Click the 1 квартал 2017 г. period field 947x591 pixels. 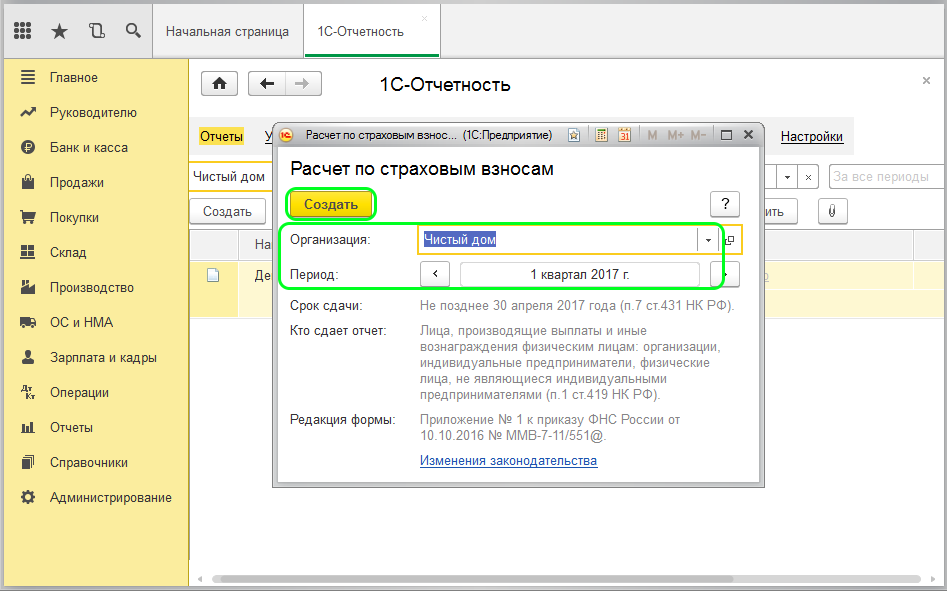point(580,274)
